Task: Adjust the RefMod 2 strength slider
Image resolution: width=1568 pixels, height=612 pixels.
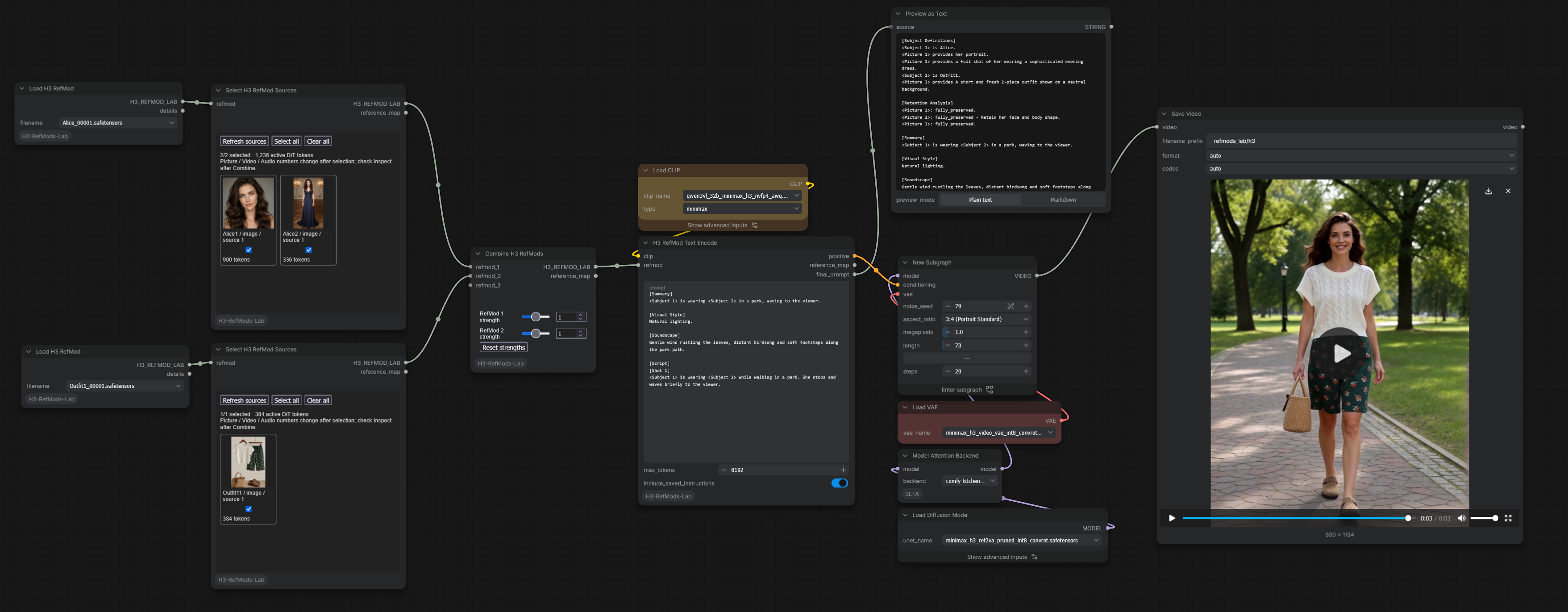Action: click(x=536, y=334)
